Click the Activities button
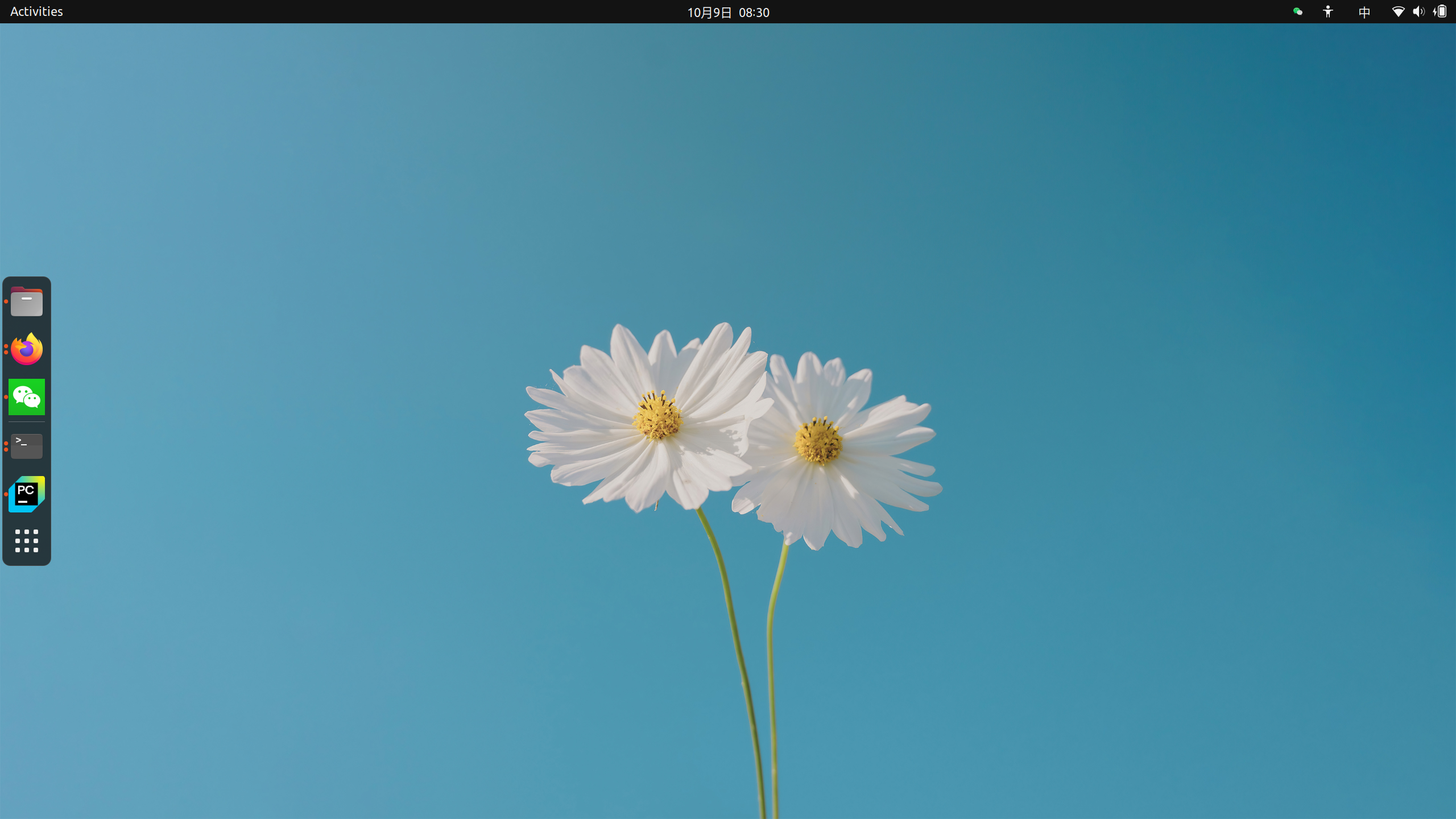Viewport: 1456px width, 819px height. click(x=36, y=11)
